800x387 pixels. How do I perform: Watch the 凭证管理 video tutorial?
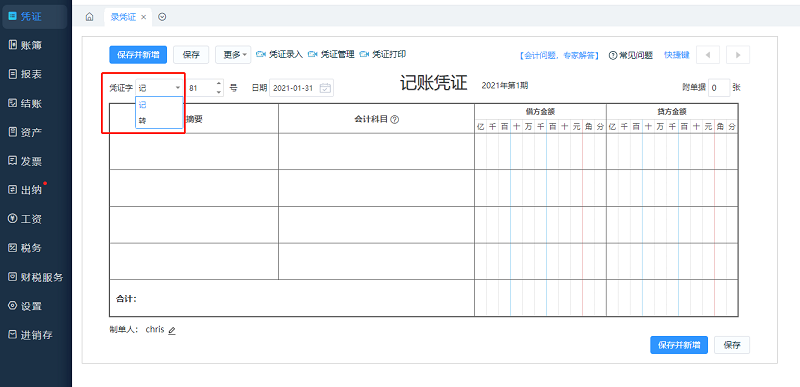pos(331,54)
